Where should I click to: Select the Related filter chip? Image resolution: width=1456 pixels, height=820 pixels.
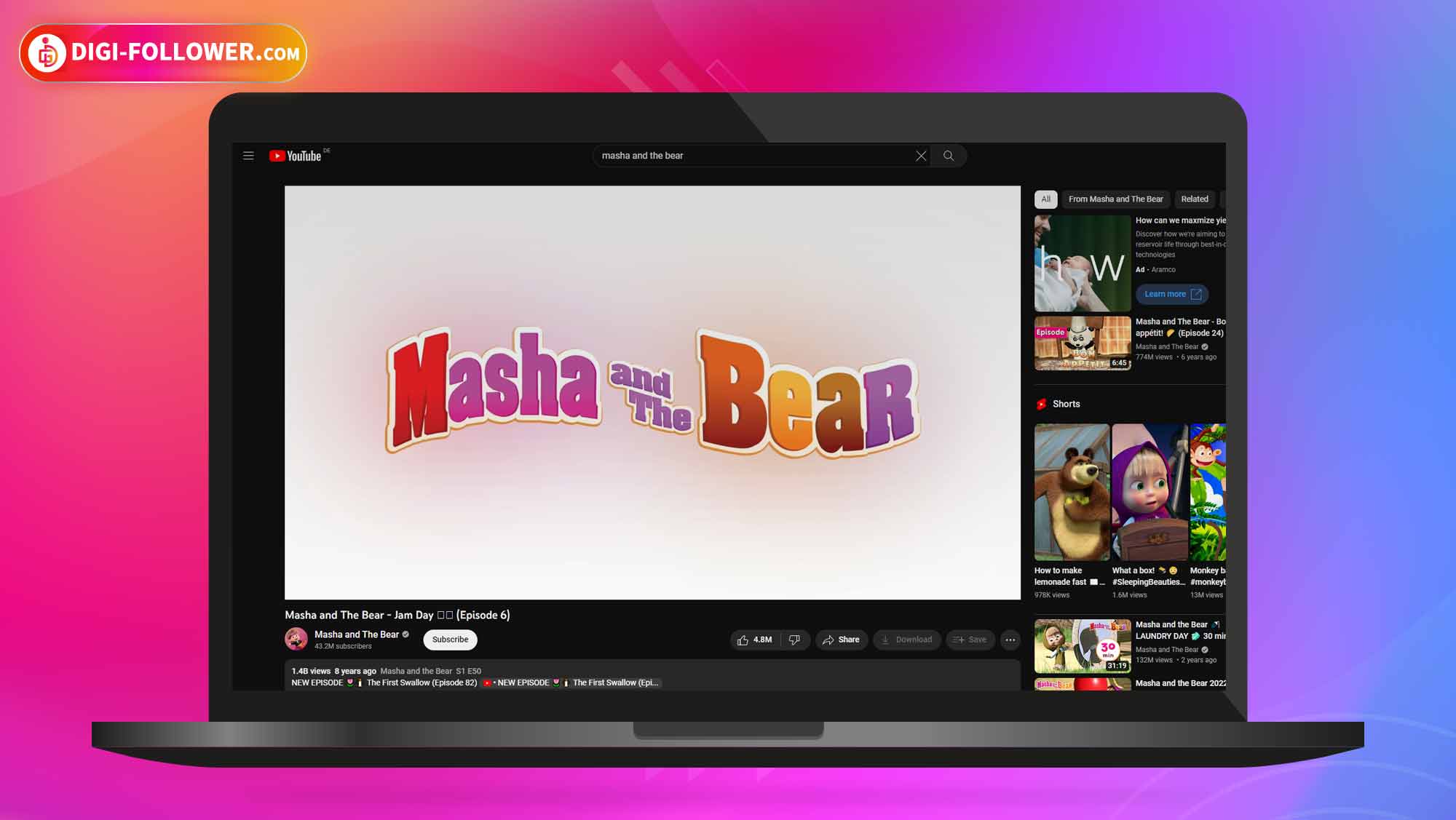1194,199
